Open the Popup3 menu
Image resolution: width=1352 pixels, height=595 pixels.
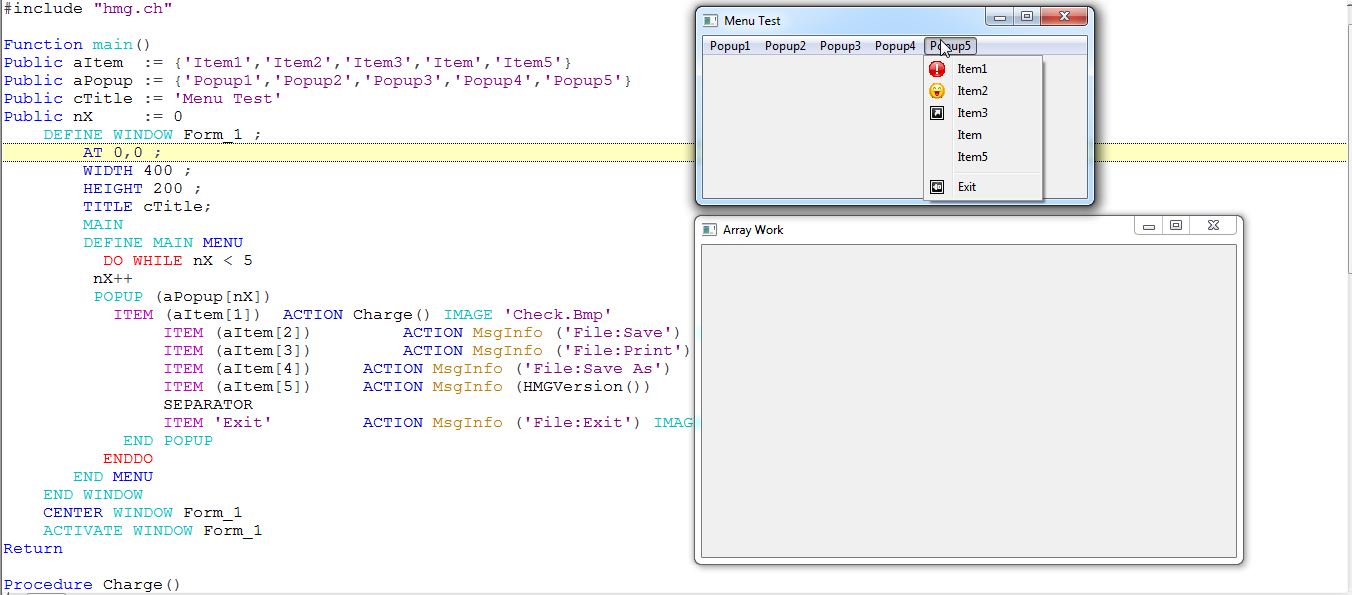pyautogui.click(x=840, y=46)
